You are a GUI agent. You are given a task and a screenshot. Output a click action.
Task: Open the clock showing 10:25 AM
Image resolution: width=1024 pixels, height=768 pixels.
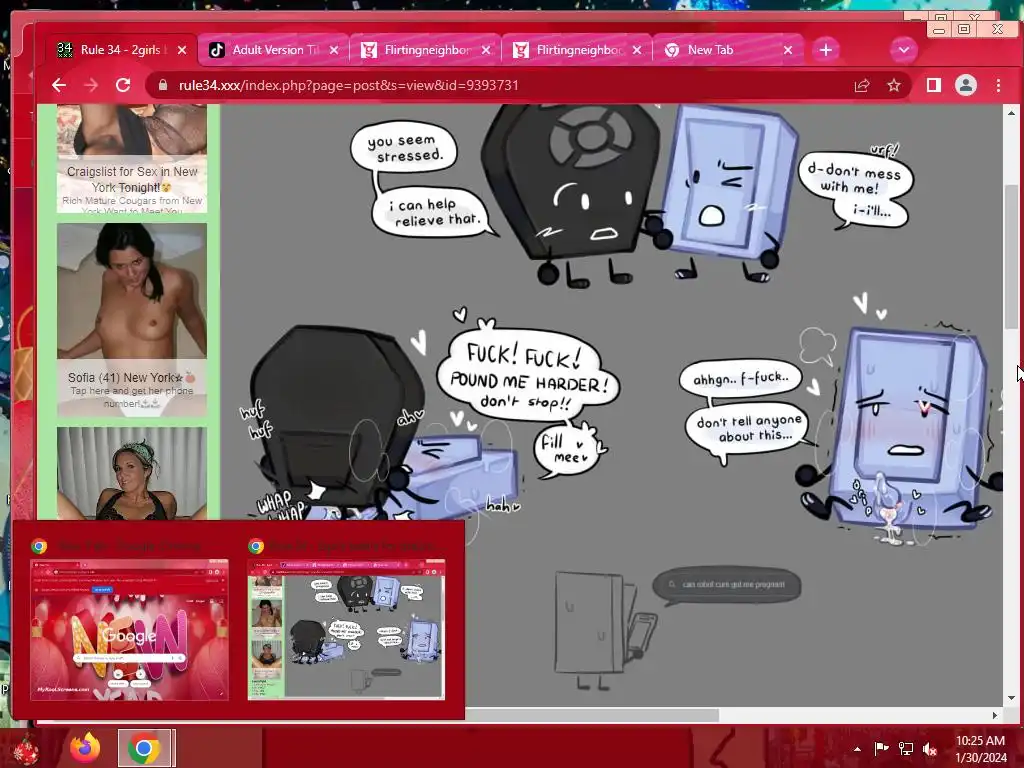(981, 749)
